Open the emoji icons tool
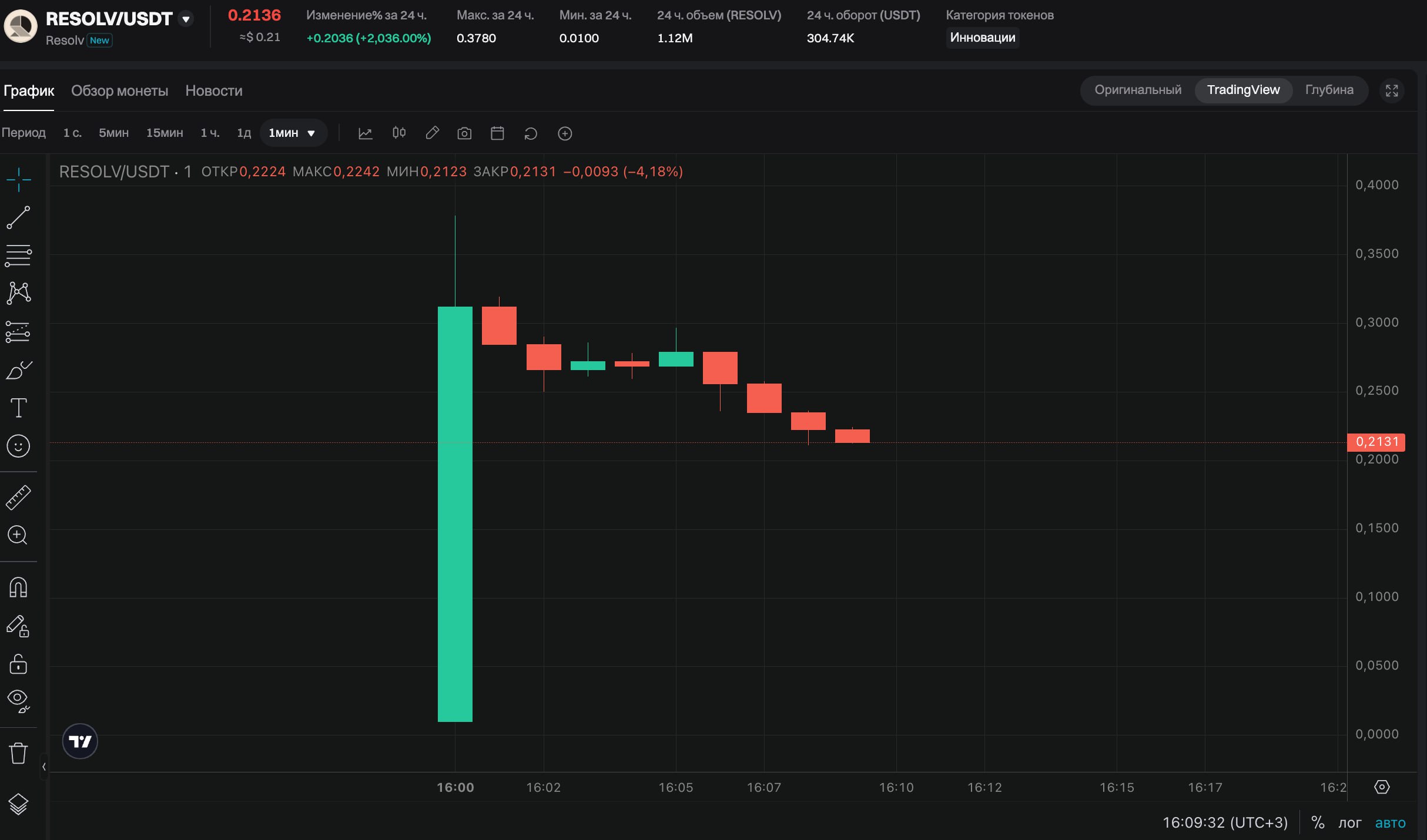1427x840 pixels. (x=18, y=446)
